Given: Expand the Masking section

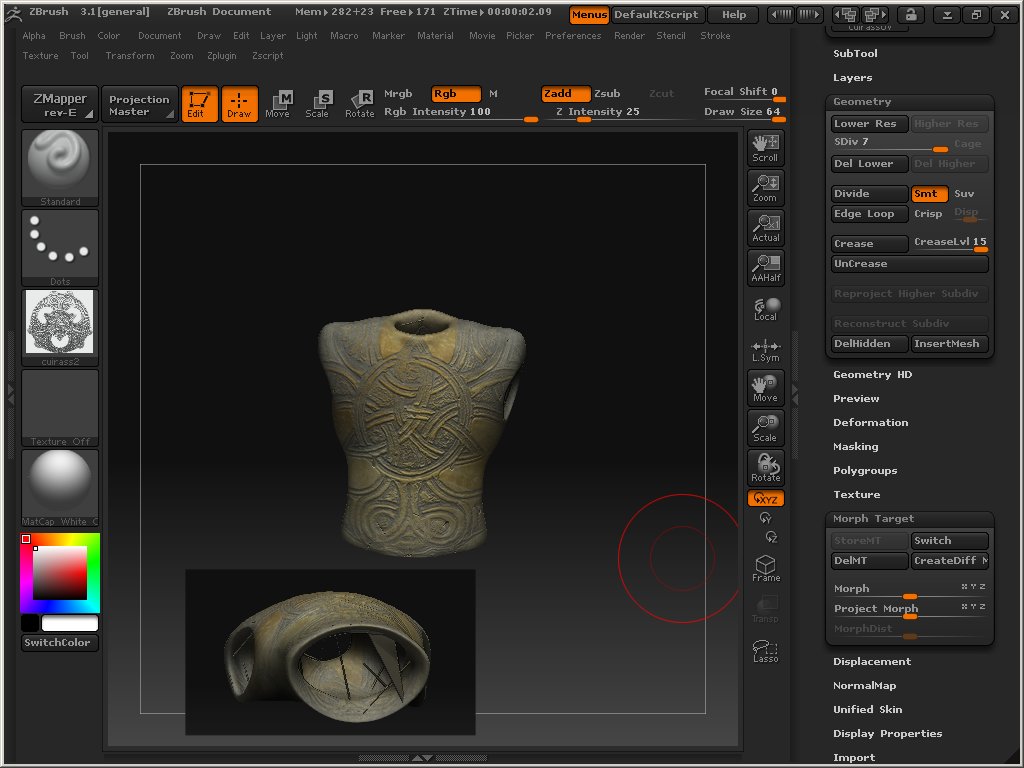Looking at the screenshot, I should [855, 446].
